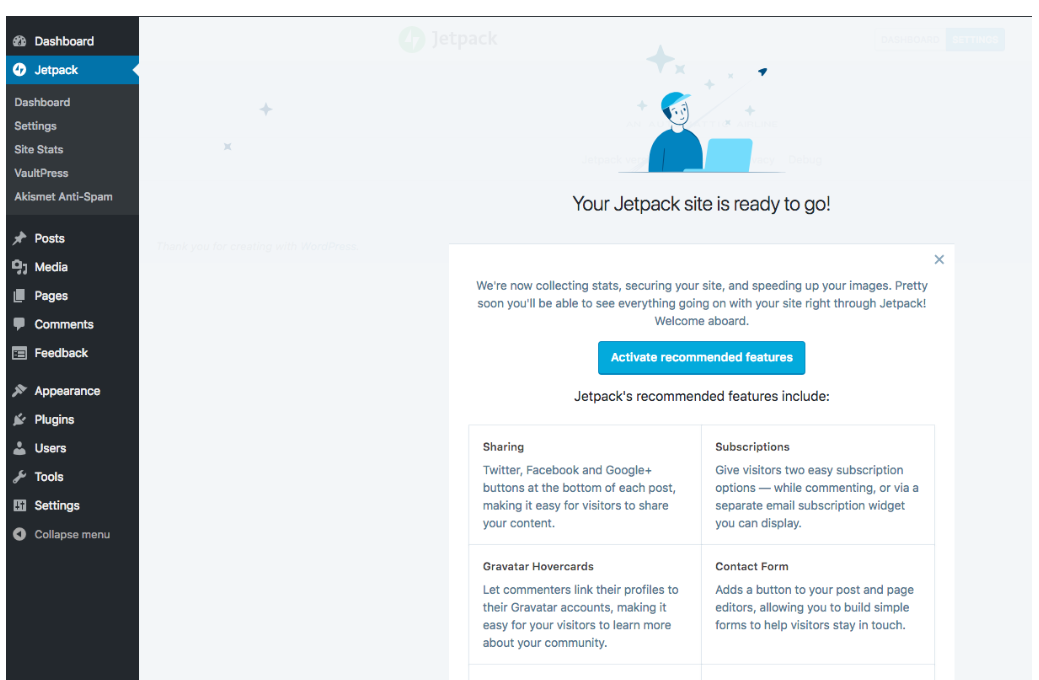Click the Appearance paintbrush icon
The image size is (1039, 680).
pos(19,391)
